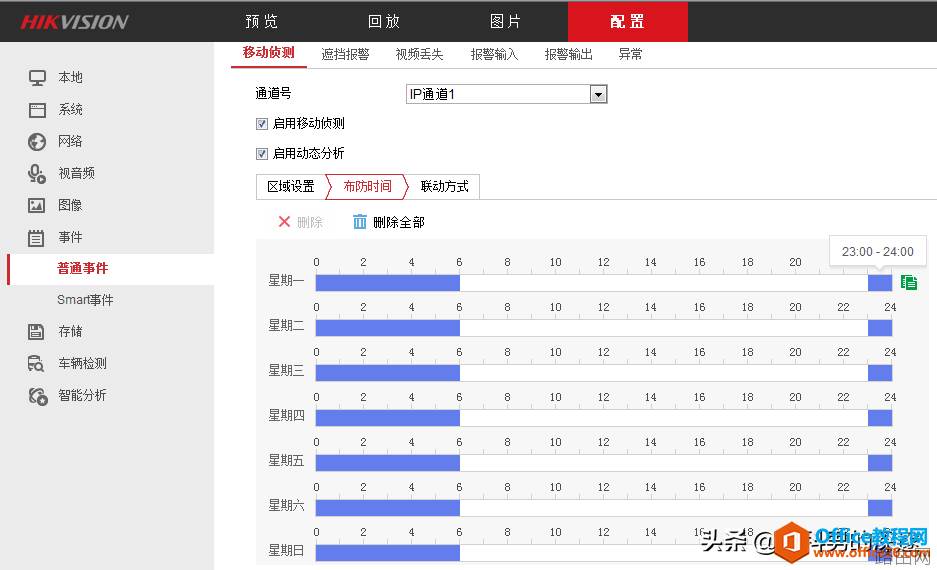Click the 存储 floppy disk icon
Image resolution: width=937 pixels, height=570 pixels.
click(36, 332)
